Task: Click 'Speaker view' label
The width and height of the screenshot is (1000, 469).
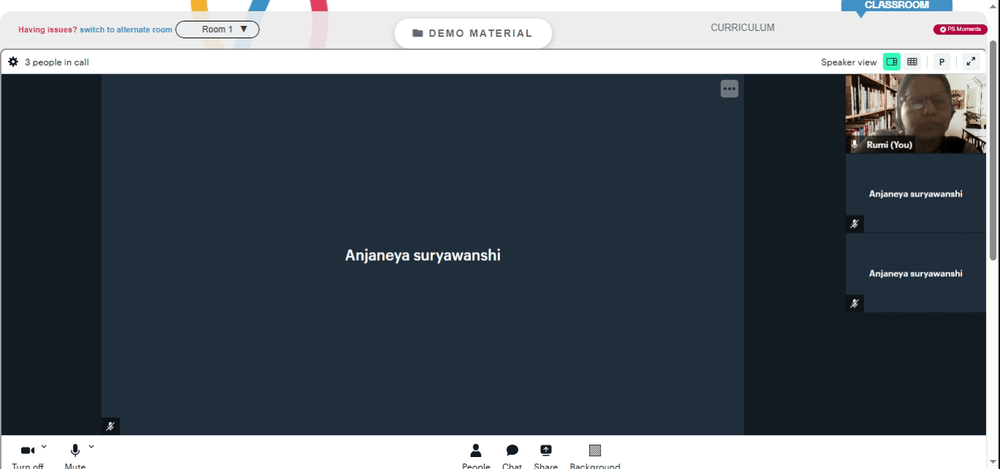Action: 849,63
